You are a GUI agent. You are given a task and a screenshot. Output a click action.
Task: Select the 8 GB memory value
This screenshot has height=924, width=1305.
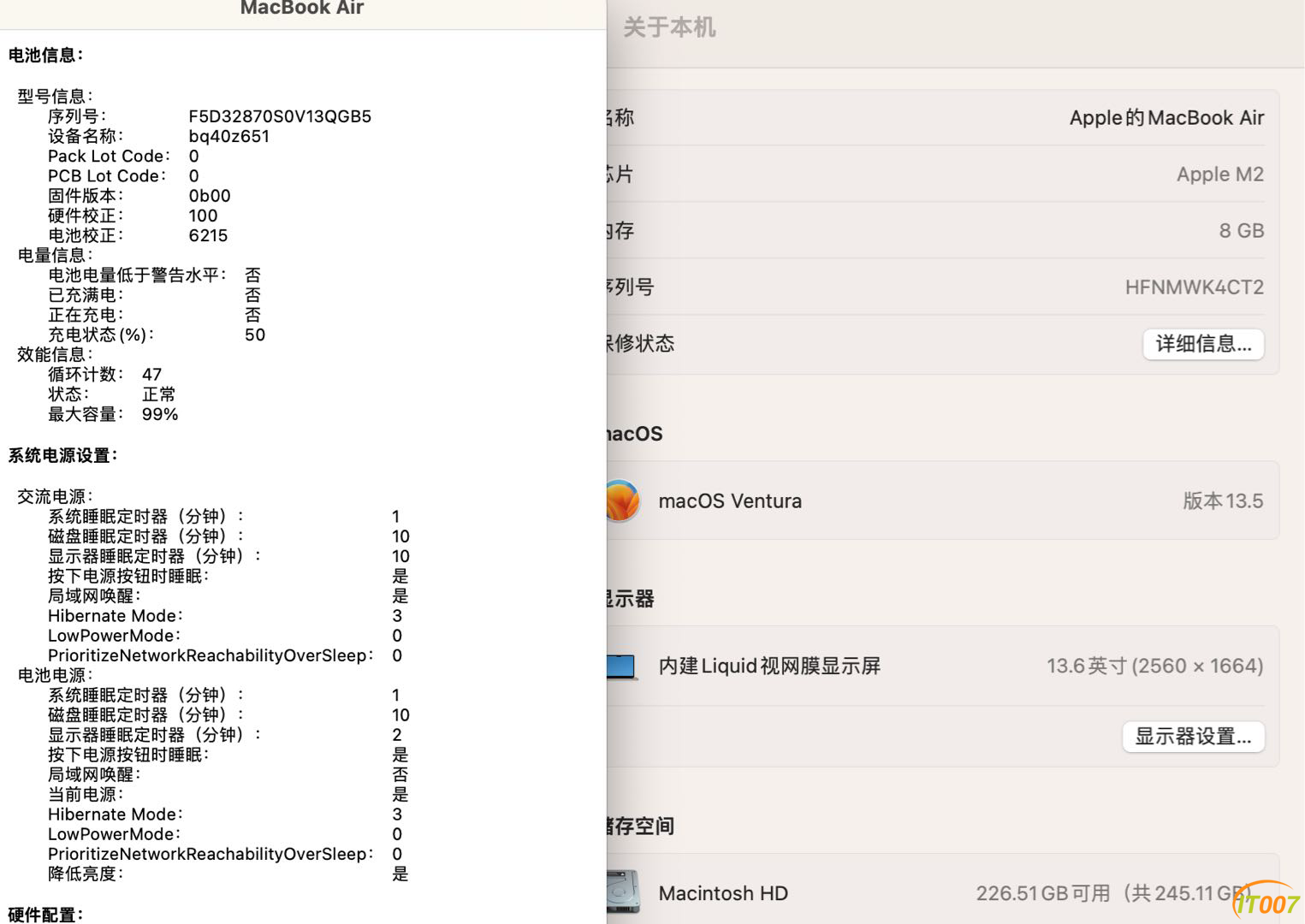(x=1241, y=231)
